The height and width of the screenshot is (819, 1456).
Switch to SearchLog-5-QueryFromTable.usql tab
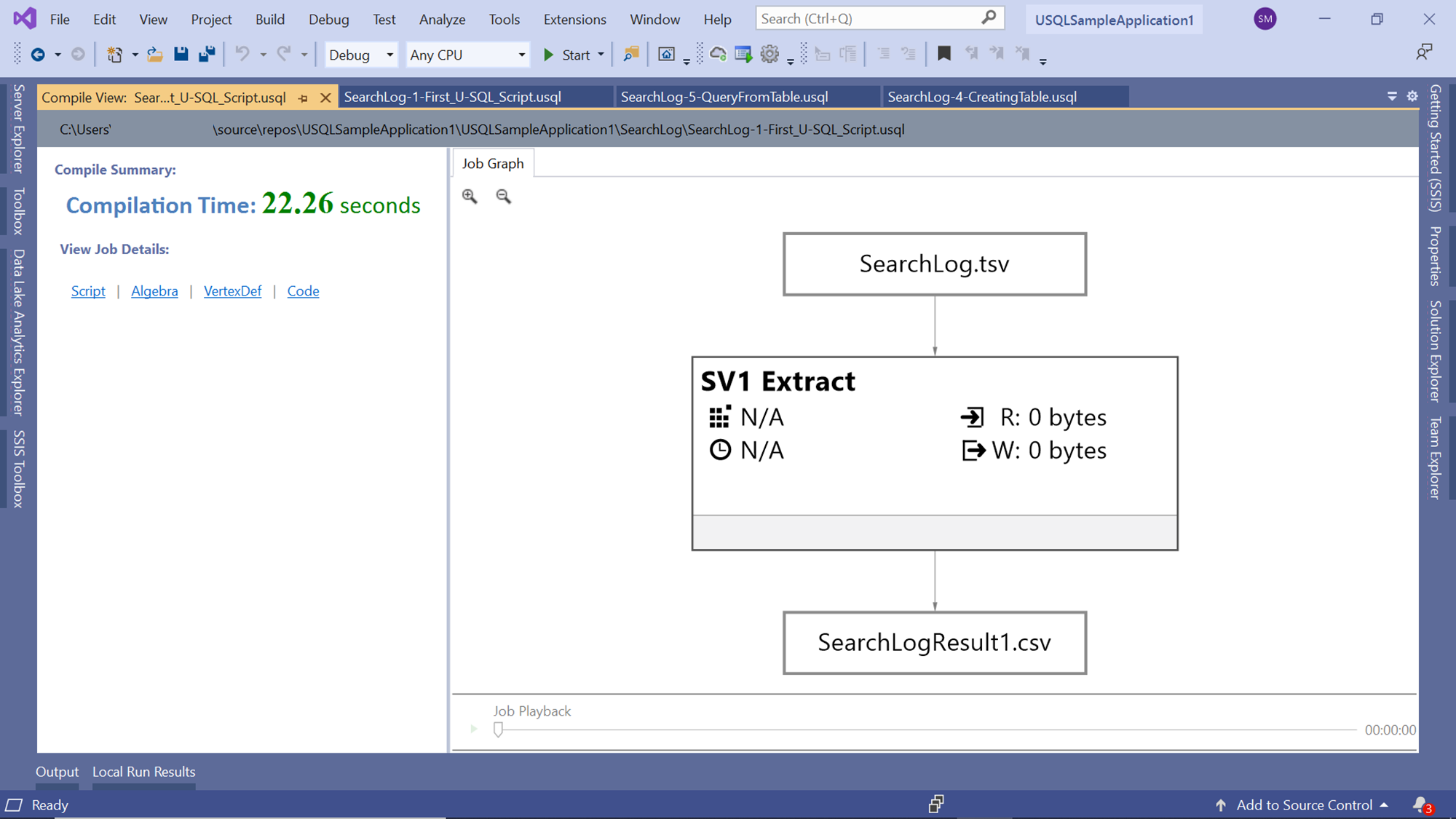(x=724, y=97)
